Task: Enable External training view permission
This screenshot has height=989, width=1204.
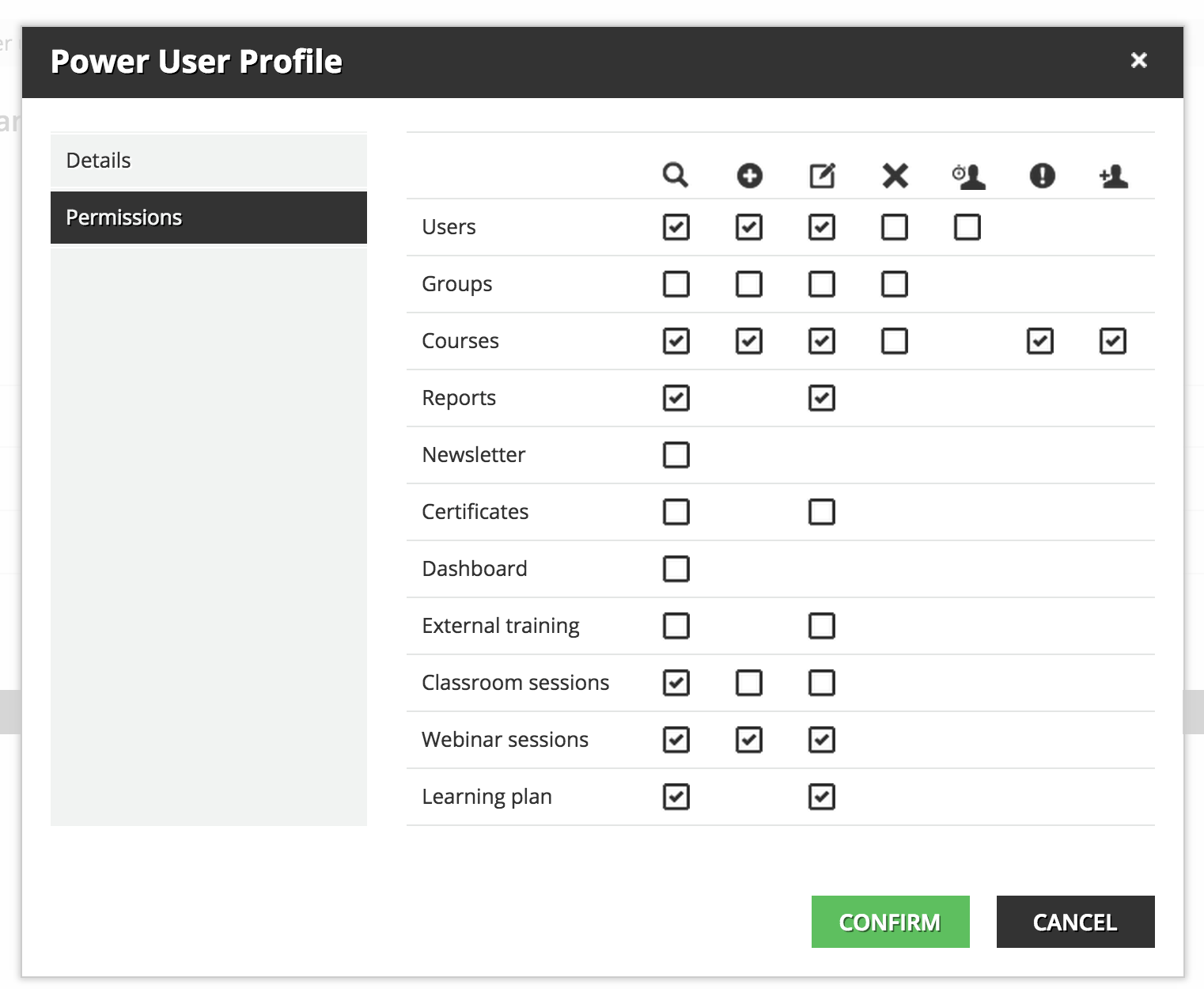Action: click(x=676, y=626)
